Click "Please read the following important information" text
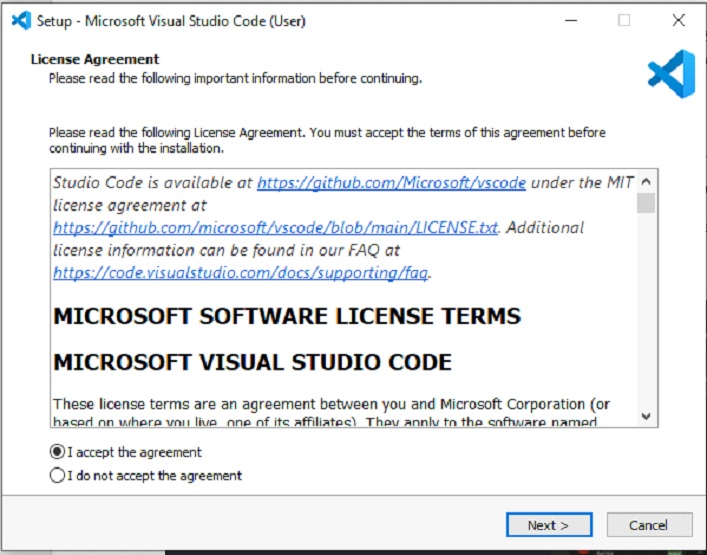The image size is (707, 555). pyautogui.click(x=235, y=78)
